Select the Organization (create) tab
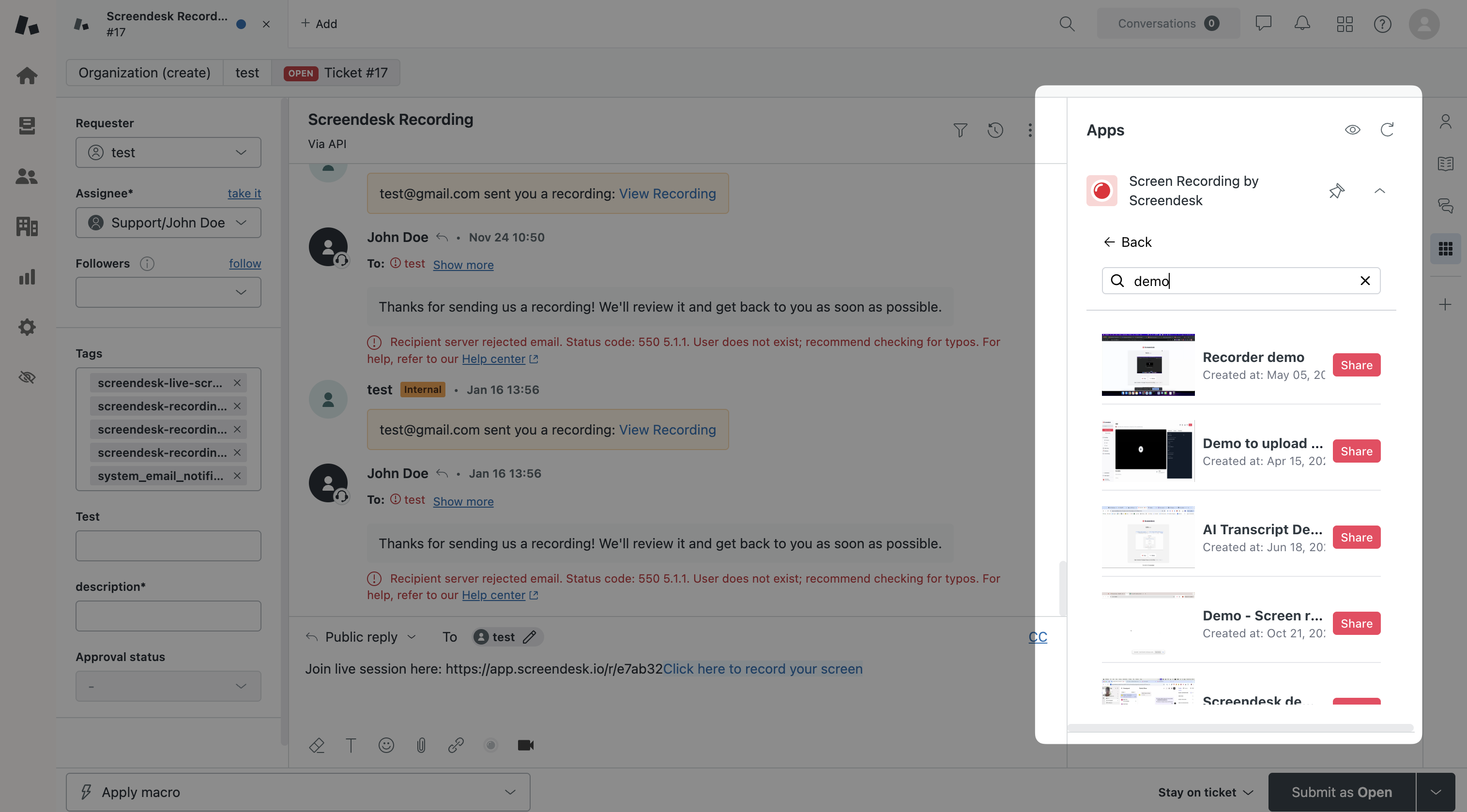The image size is (1467, 812). pyautogui.click(x=145, y=73)
